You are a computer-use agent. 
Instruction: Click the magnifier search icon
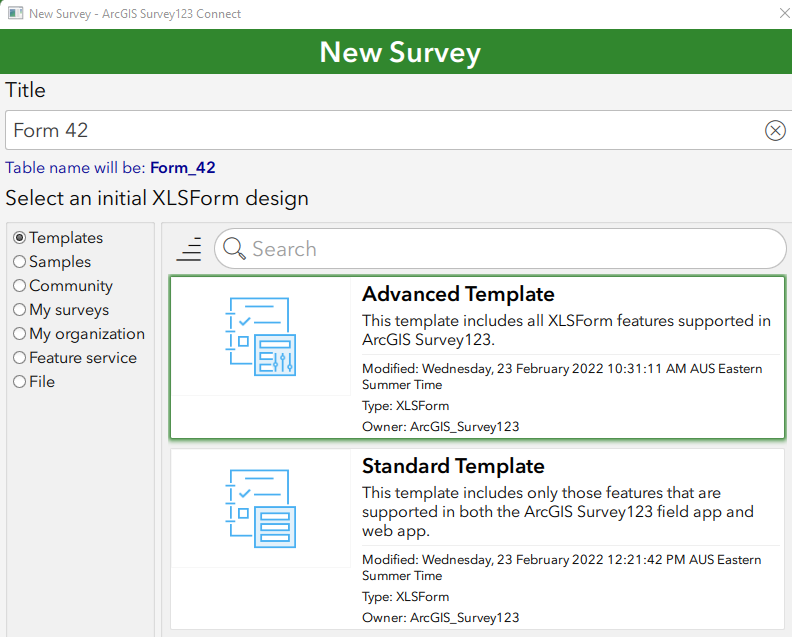pyautogui.click(x=235, y=249)
